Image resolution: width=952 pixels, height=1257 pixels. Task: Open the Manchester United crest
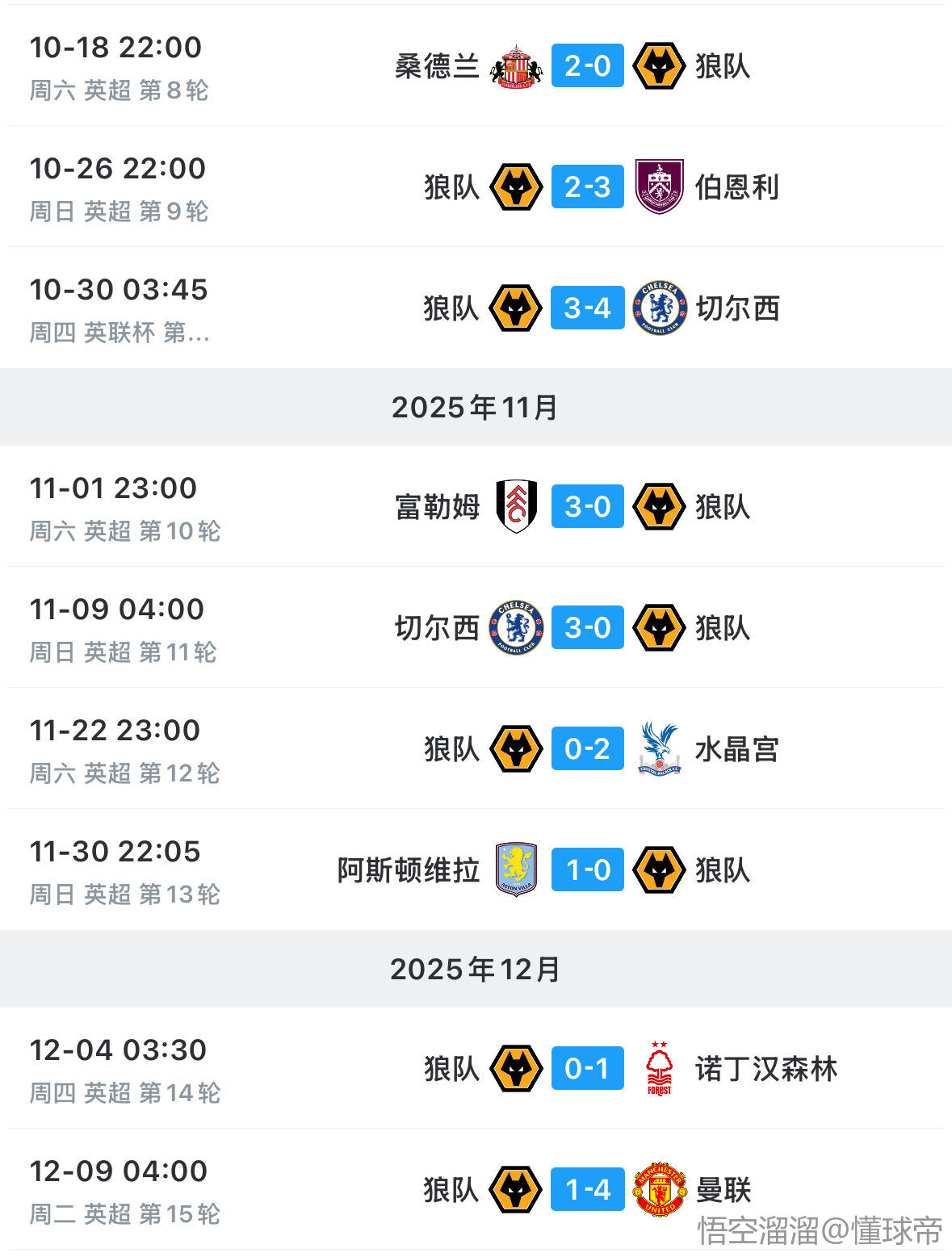pos(659,1190)
